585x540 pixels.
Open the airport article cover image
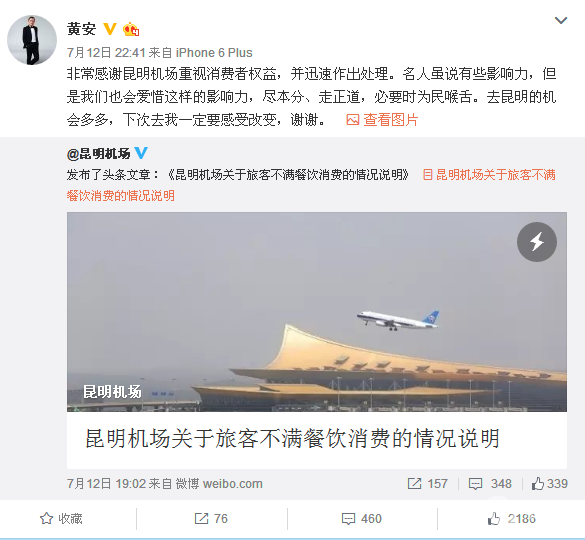click(317, 312)
